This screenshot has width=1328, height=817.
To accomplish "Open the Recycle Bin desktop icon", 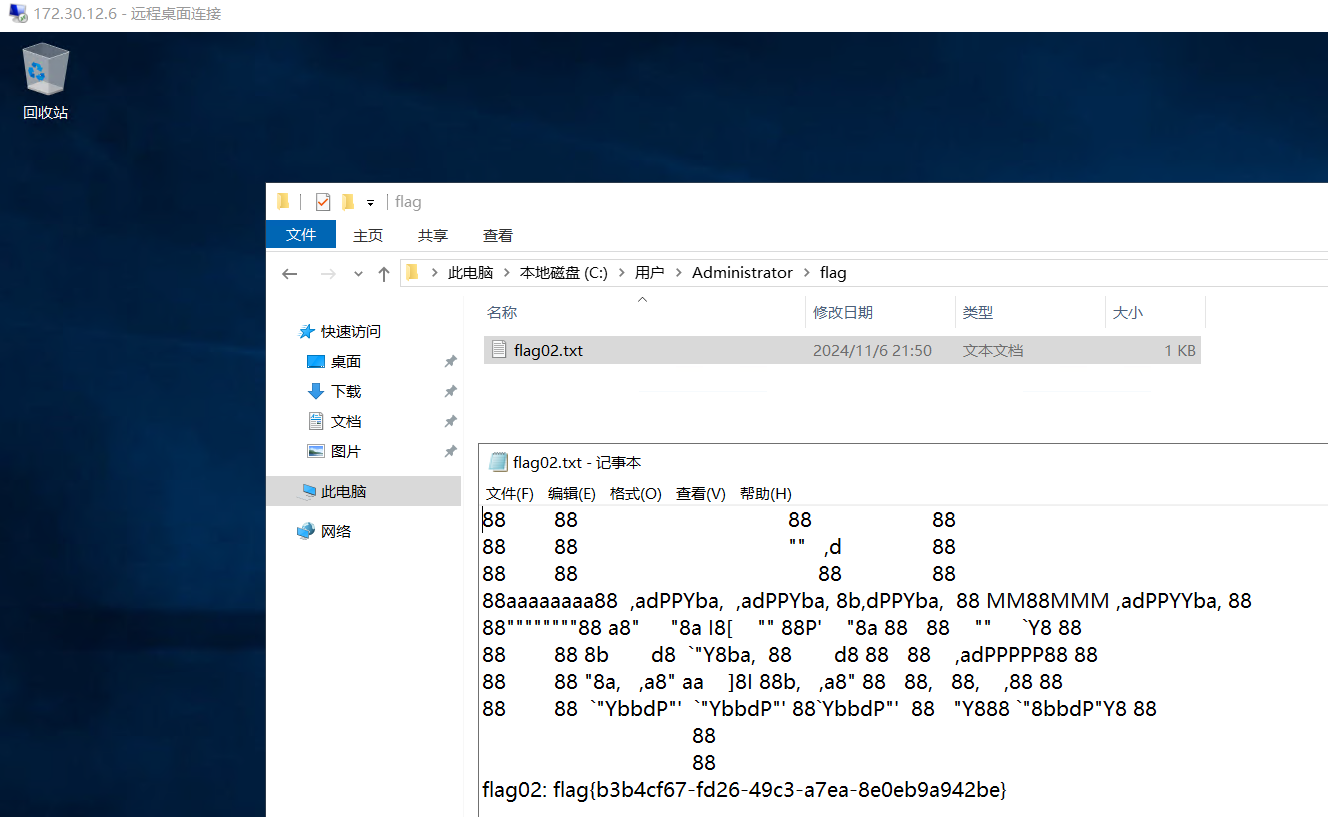I will (45, 82).
